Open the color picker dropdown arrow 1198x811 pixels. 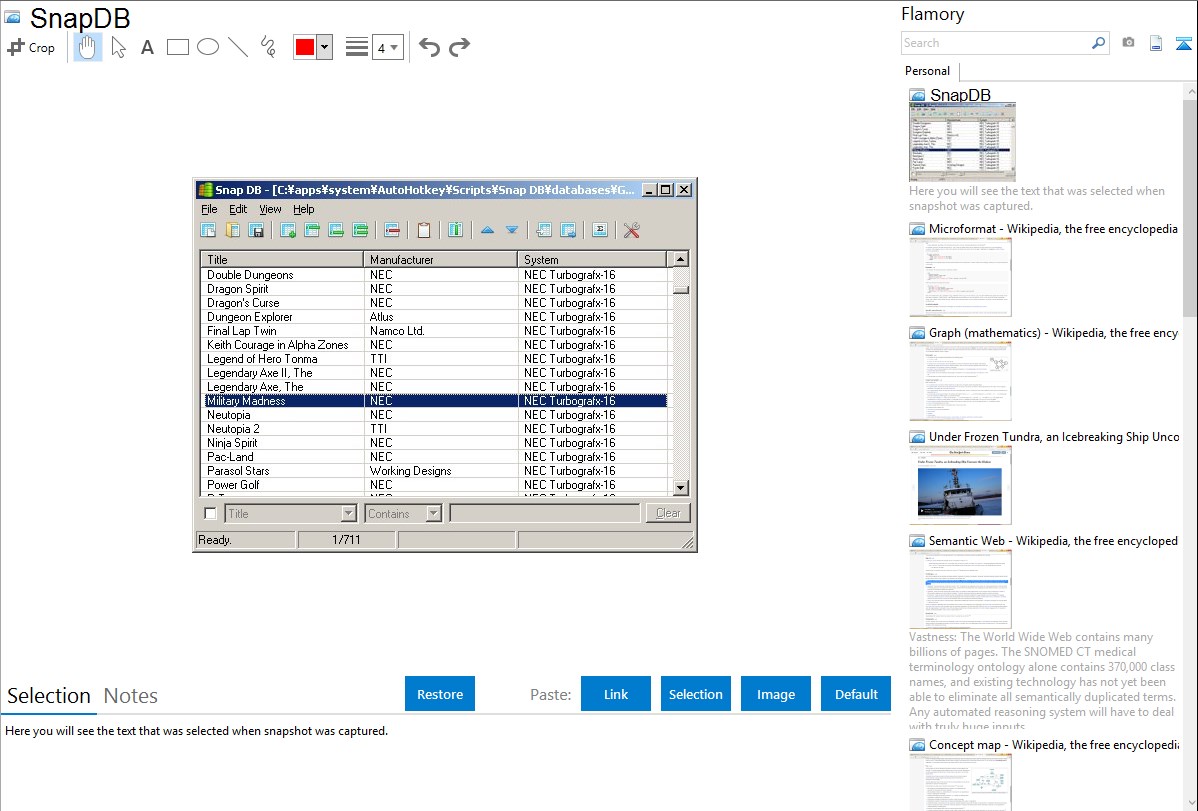pyautogui.click(x=324, y=47)
